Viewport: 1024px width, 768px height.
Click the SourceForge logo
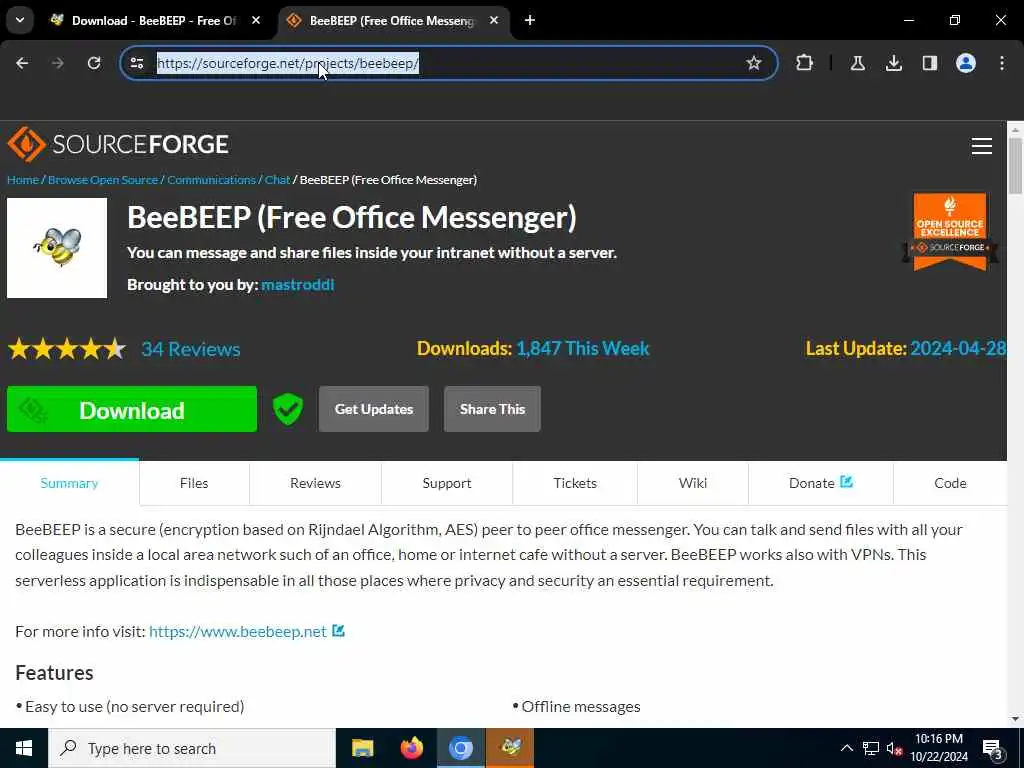click(118, 144)
